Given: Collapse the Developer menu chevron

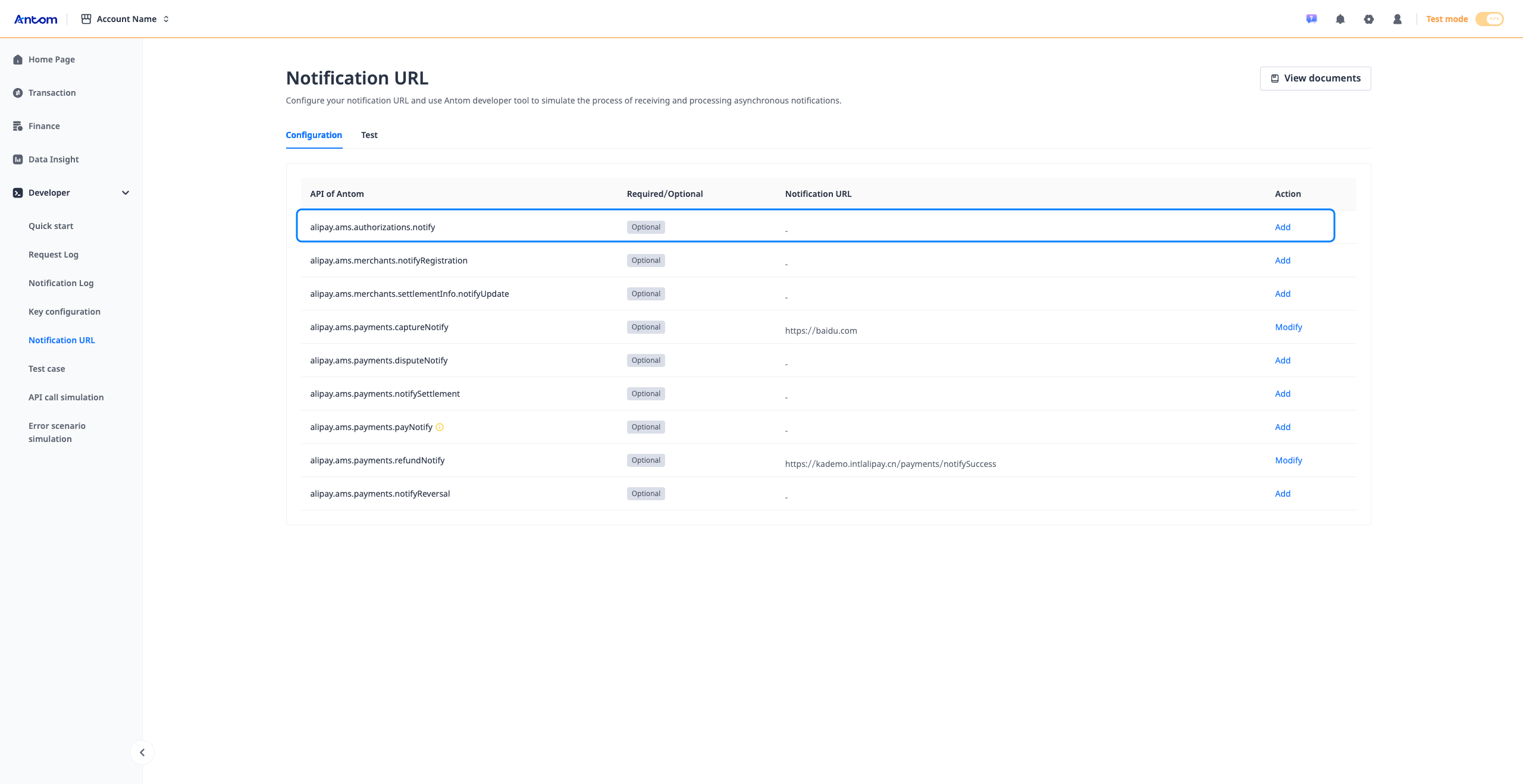Looking at the screenshot, I should tap(126, 193).
